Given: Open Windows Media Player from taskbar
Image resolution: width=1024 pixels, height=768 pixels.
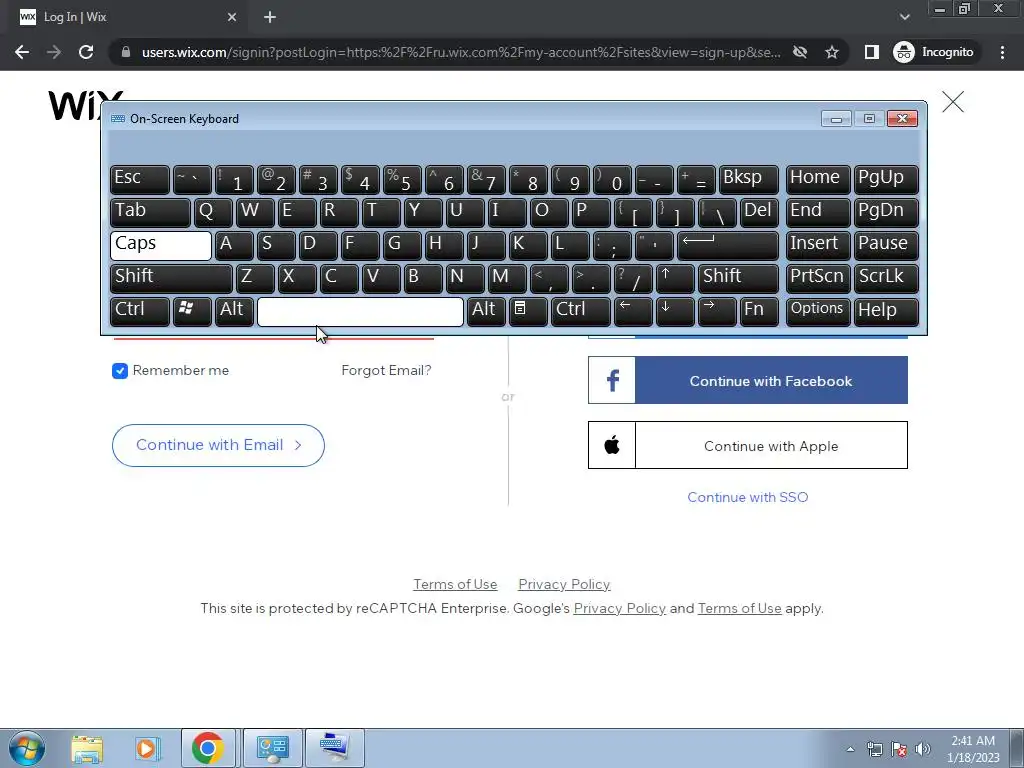Looking at the screenshot, I should point(148,748).
